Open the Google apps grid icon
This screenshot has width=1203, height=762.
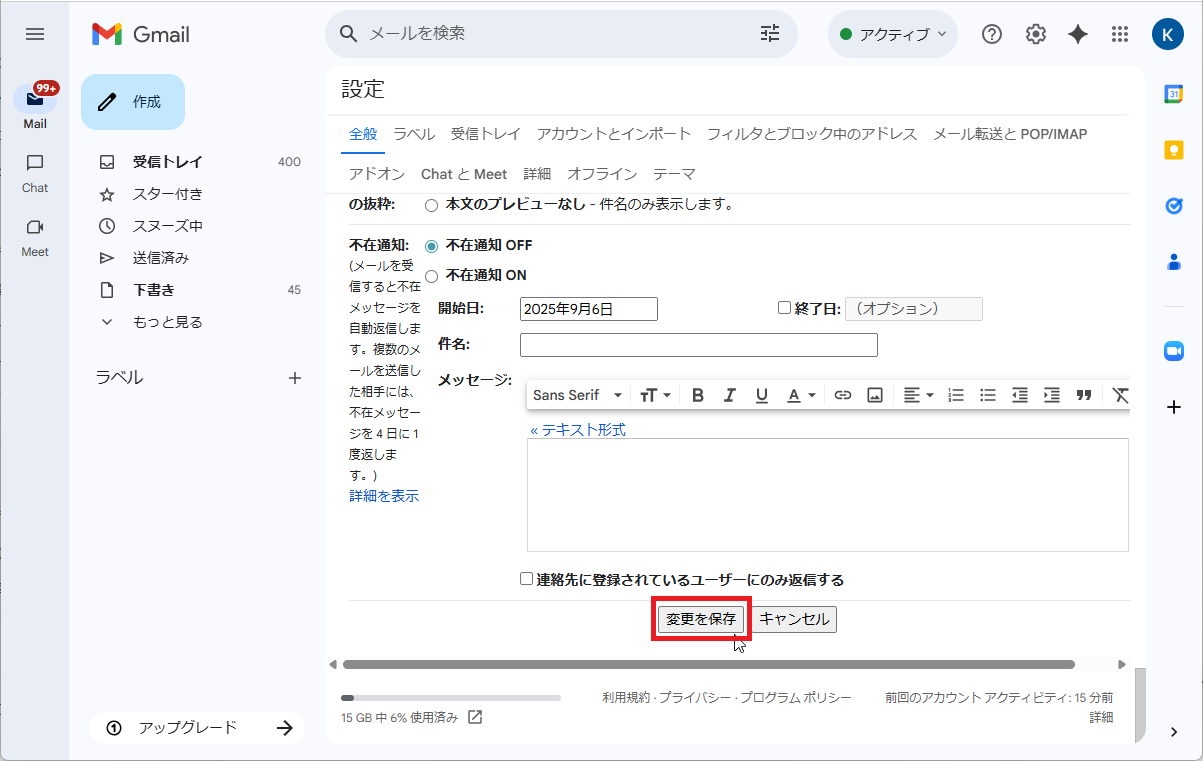point(1120,33)
